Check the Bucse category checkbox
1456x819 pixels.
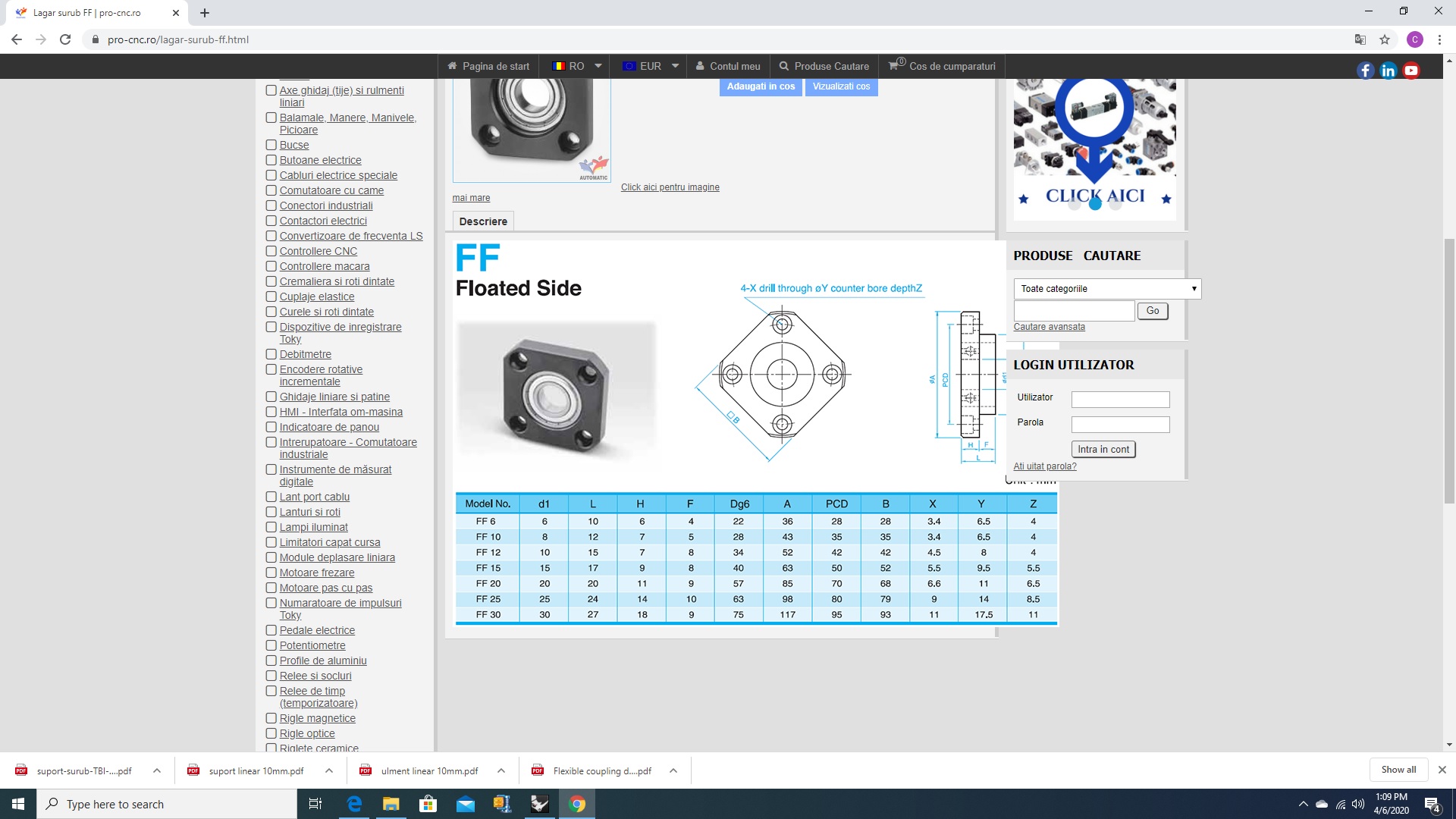pos(271,145)
